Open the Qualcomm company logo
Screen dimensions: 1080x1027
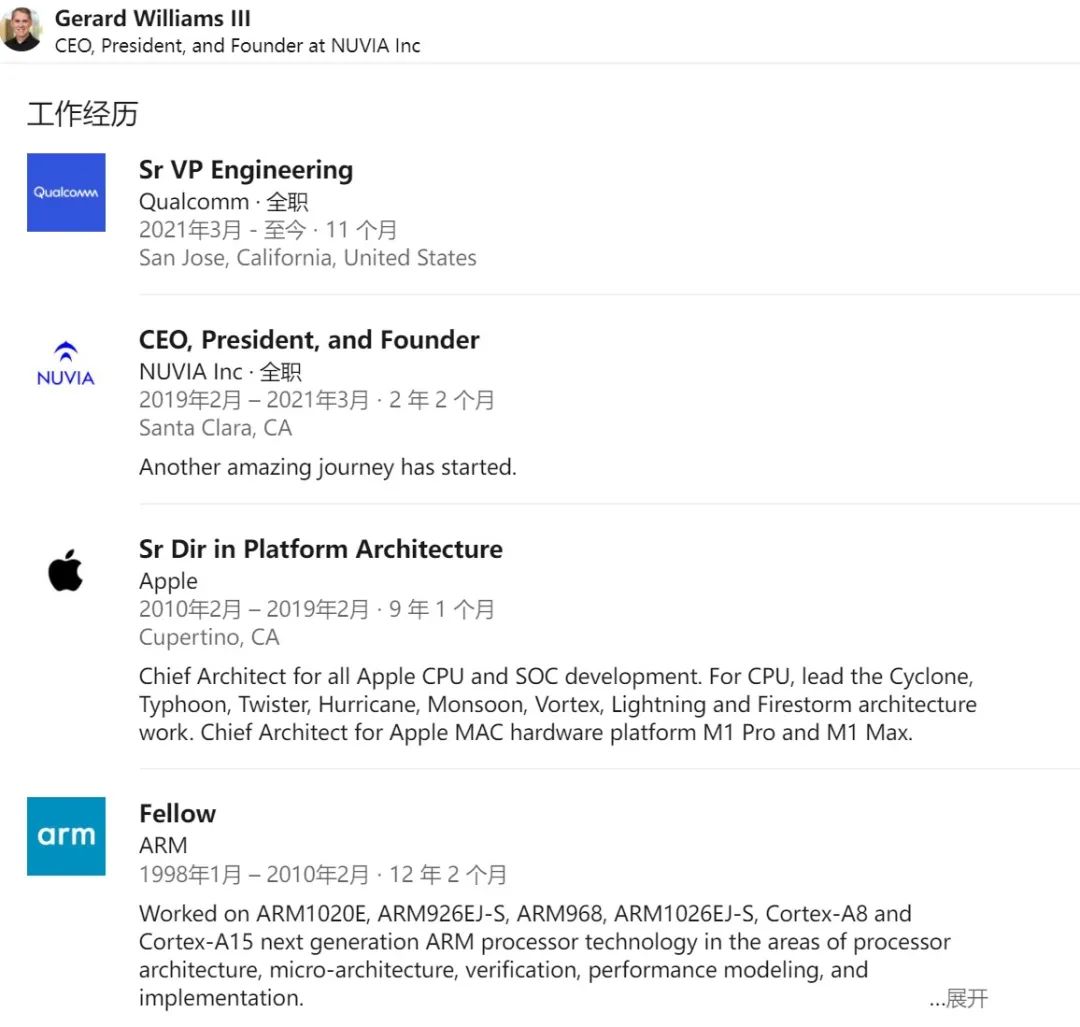coord(66,192)
